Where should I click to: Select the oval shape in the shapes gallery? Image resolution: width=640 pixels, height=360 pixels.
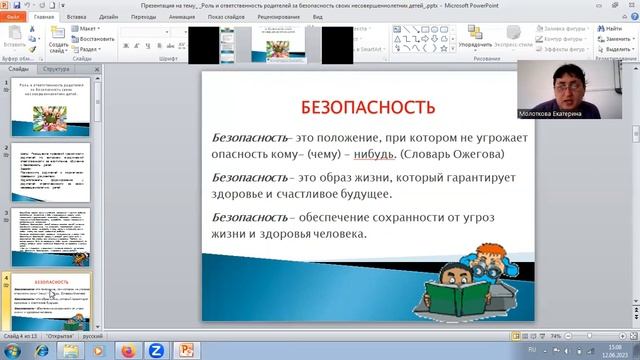[x=435, y=29]
